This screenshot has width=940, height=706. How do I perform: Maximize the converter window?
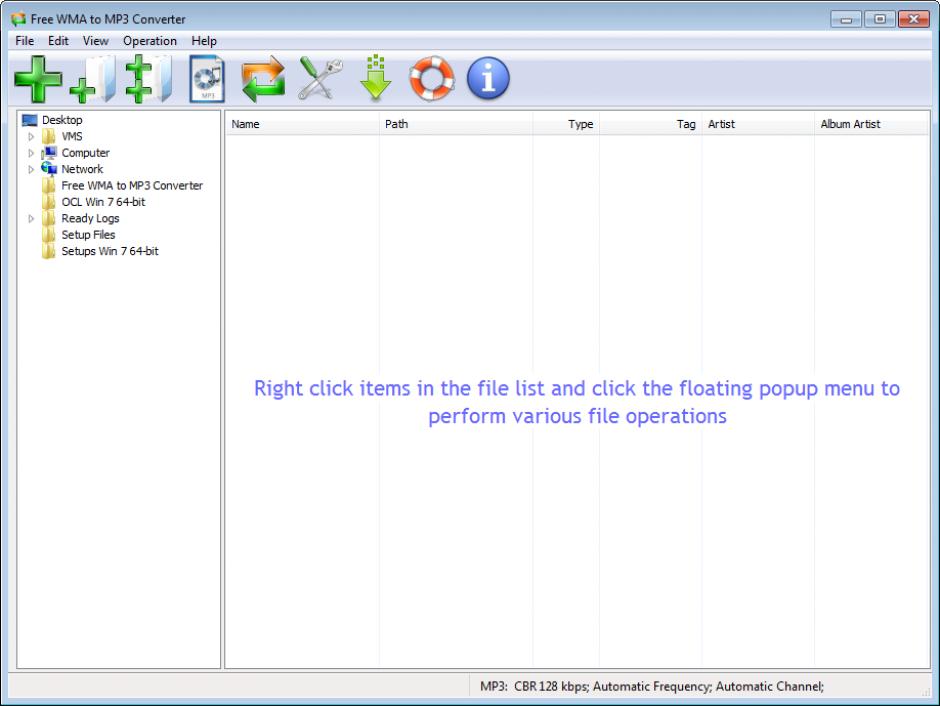coord(879,19)
